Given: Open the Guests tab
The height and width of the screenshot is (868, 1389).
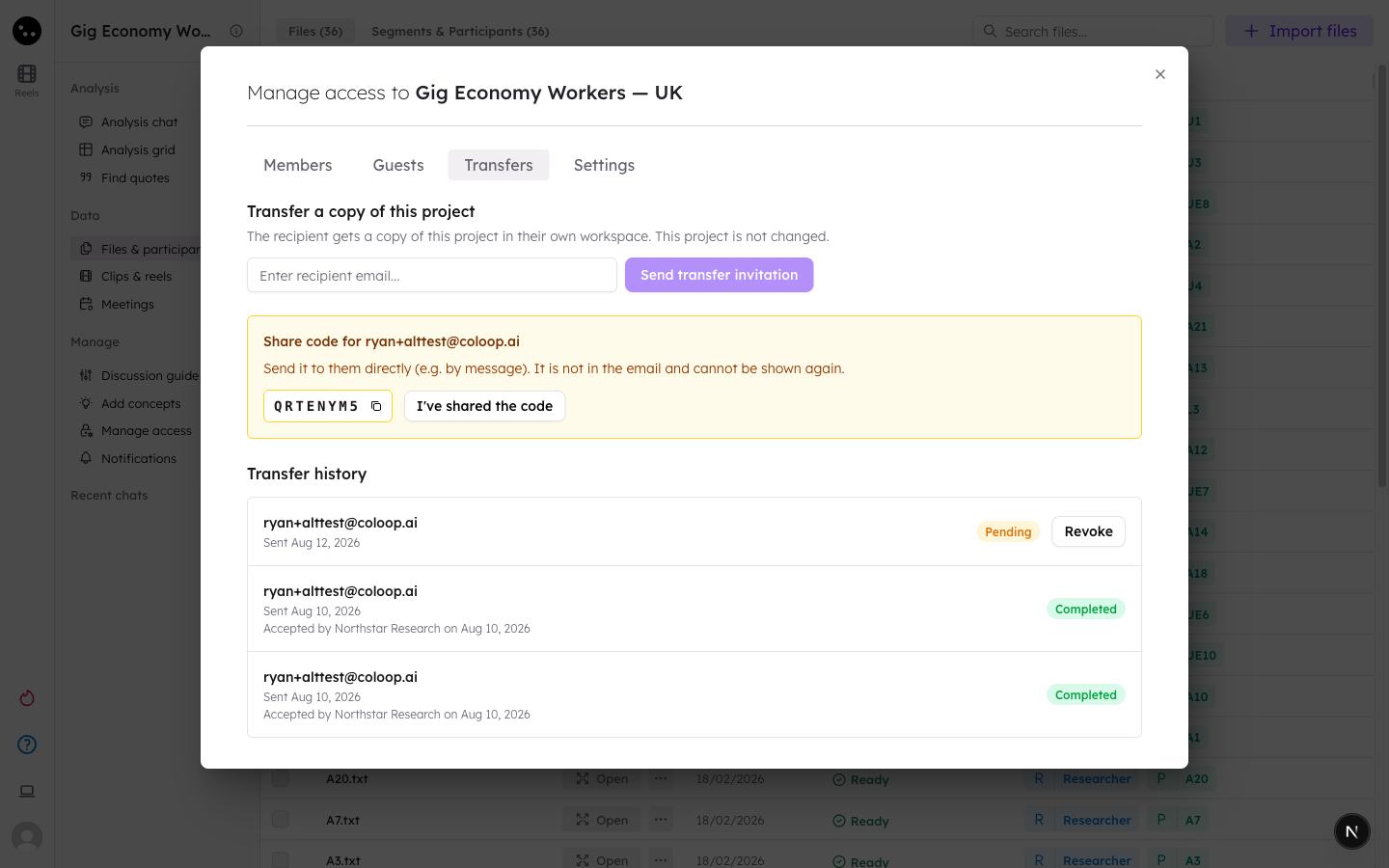Looking at the screenshot, I should tap(398, 165).
